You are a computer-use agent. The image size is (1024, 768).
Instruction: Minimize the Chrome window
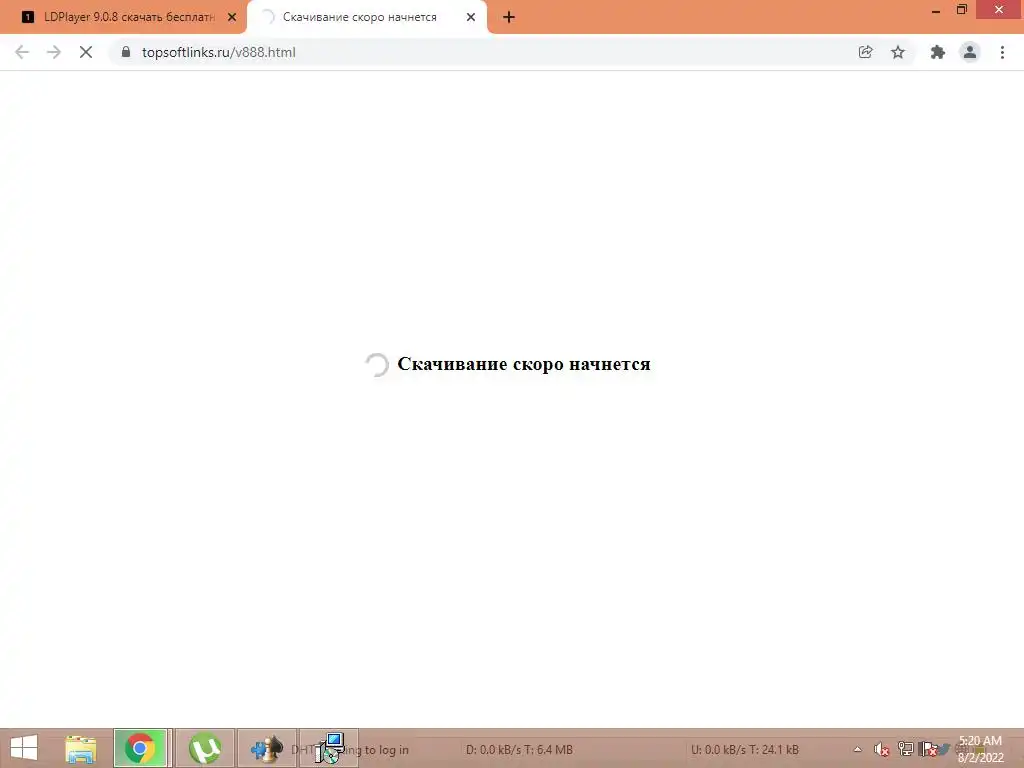936,10
